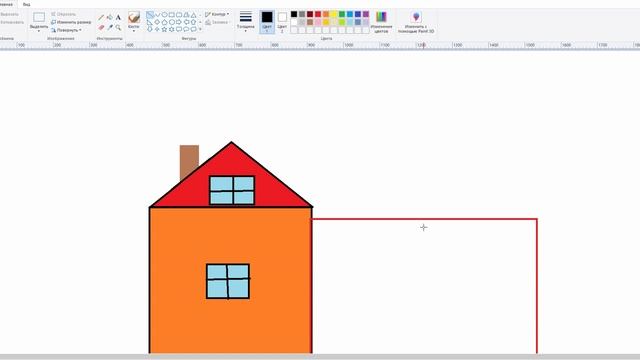Choose the Line shape in the shapes gallery

150,15
